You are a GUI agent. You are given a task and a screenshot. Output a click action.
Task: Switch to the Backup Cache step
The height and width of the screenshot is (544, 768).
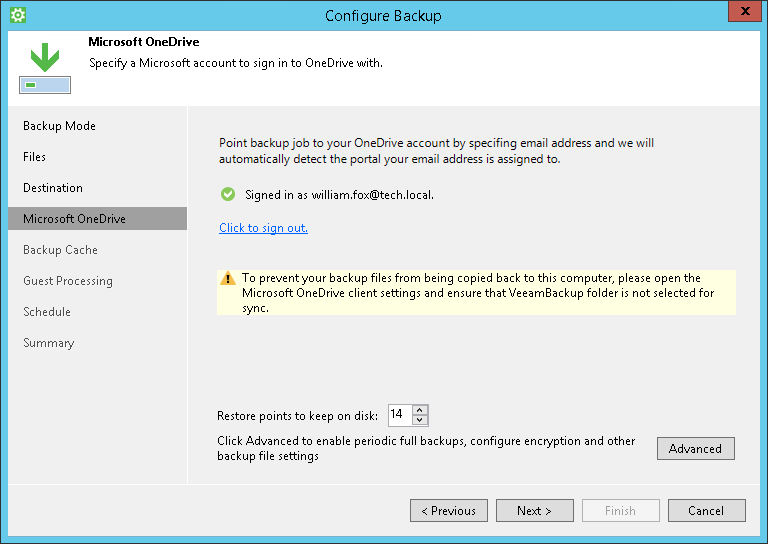tap(60, 250)
